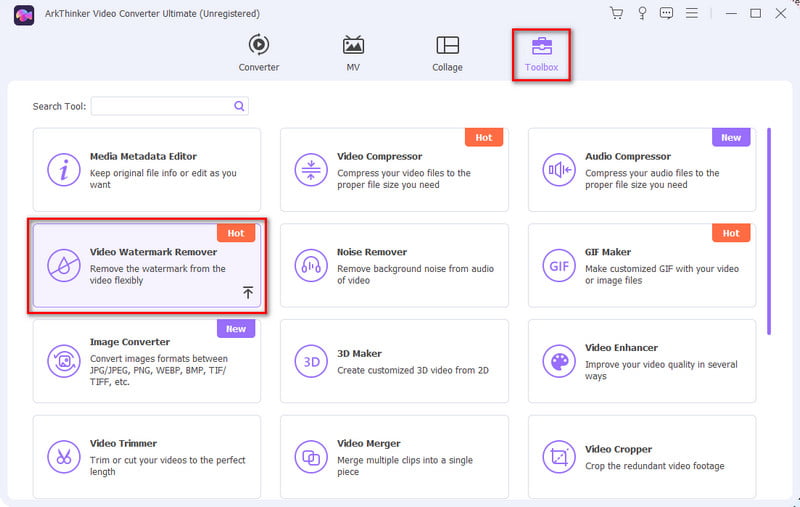The height and width of the screenshot is (507, 800).
Task: Click the ArkThinker app logo
Action: (24, 15)
